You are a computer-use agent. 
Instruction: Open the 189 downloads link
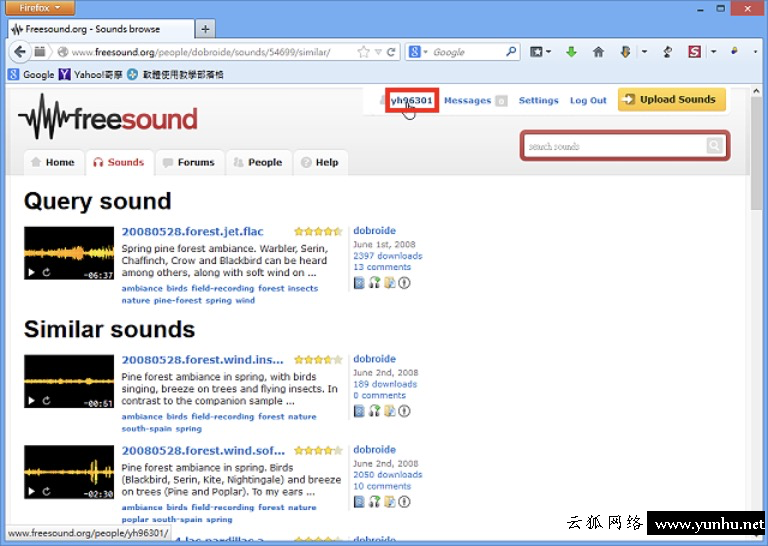coord(385,384)
